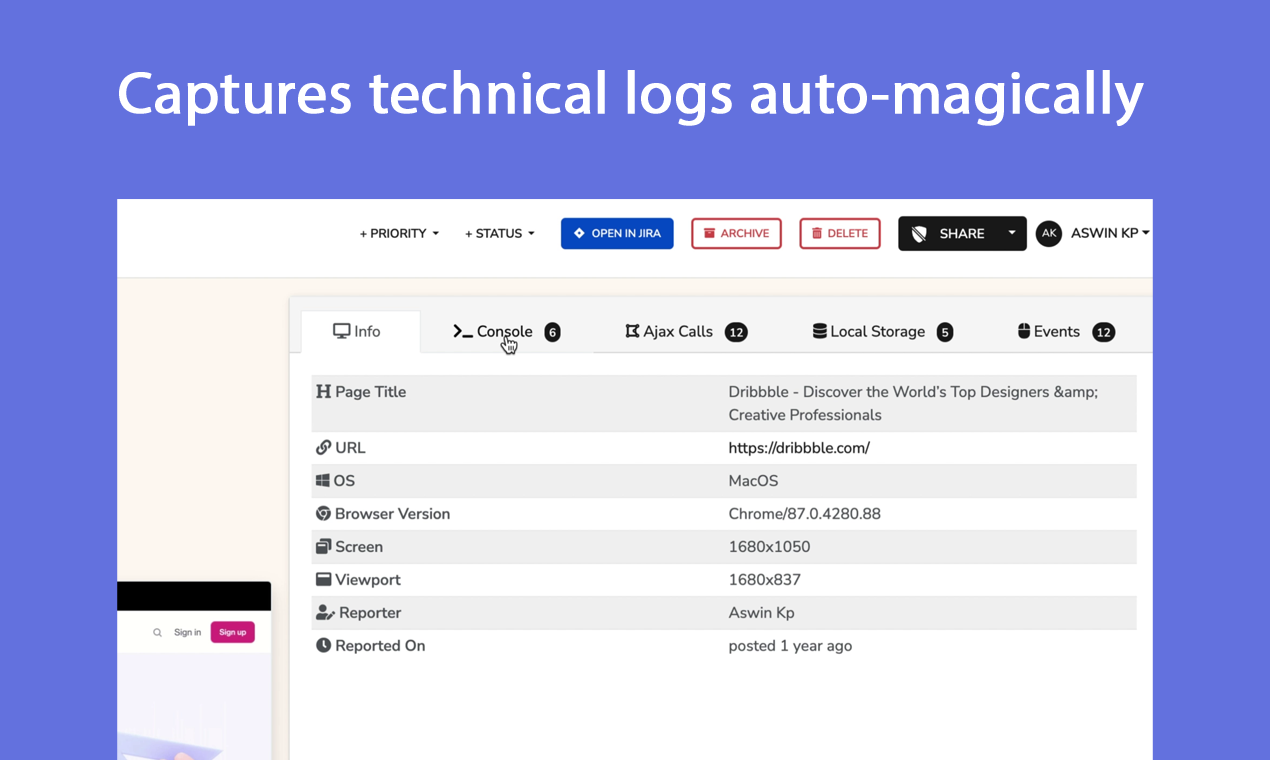The height and width of the screenshot is (760, 1270).
Task: Open the Priority dropdown
Action: click(x=399, y=233)
